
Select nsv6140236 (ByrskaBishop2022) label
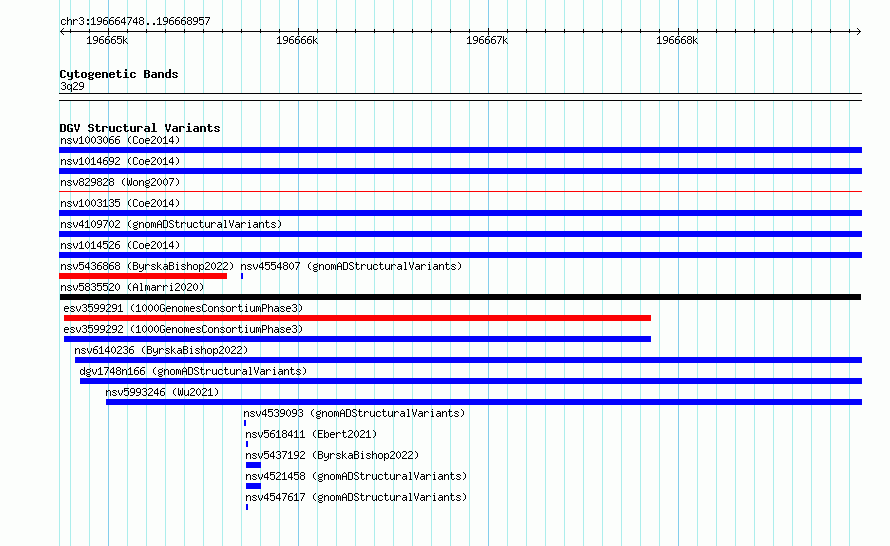point(161,350)
